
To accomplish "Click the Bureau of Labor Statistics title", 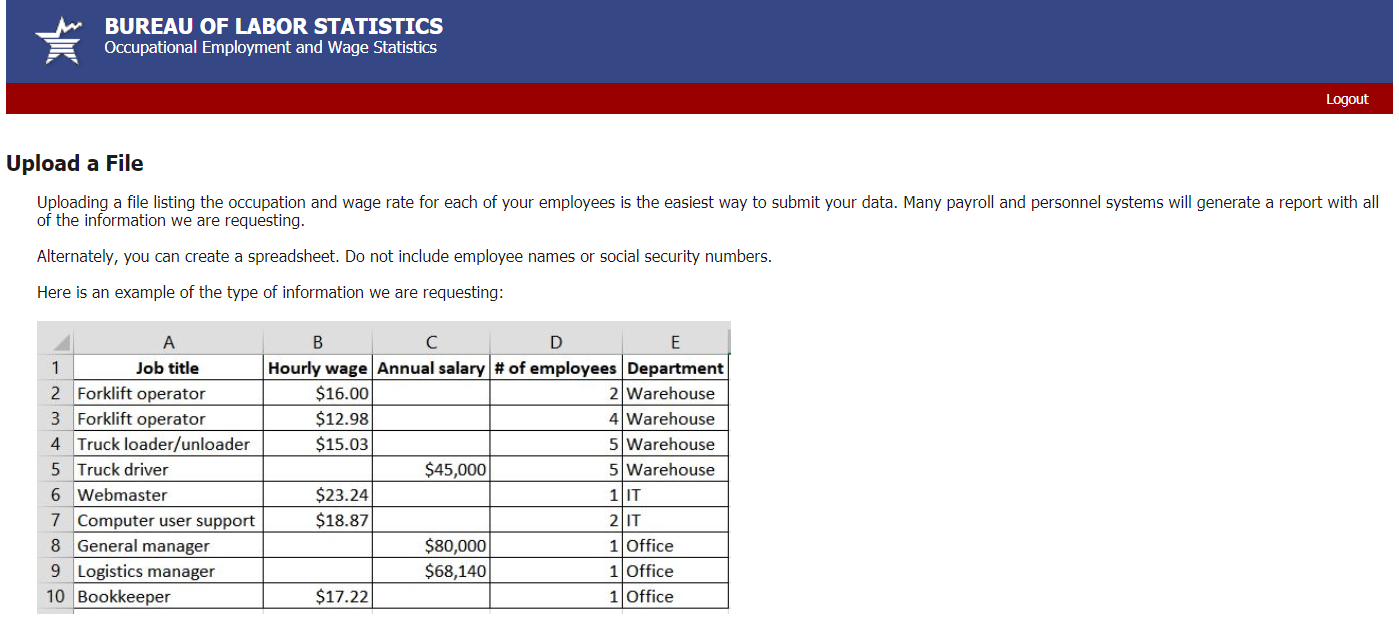I will pos(273,26).
